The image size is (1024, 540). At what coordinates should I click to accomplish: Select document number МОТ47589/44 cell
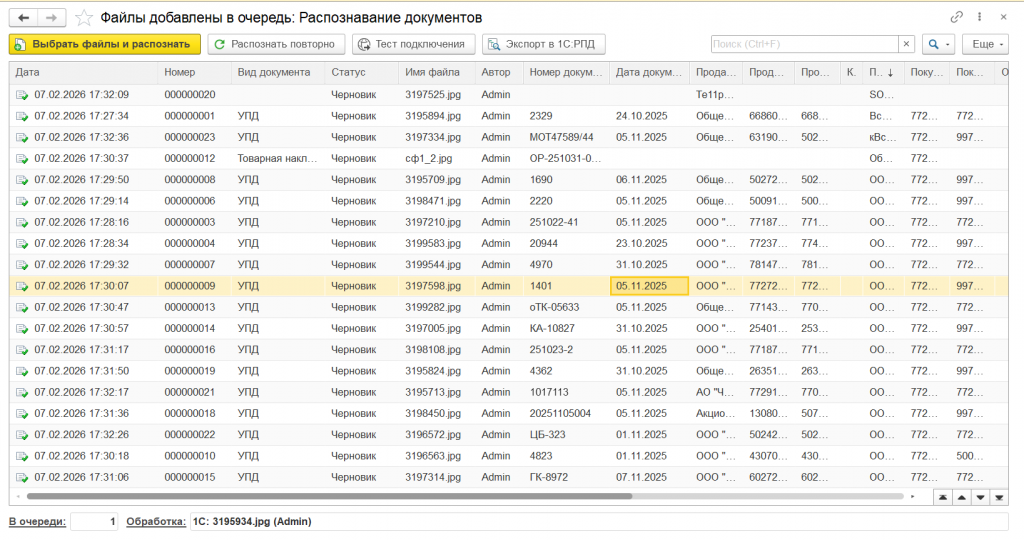click(566, 137)
